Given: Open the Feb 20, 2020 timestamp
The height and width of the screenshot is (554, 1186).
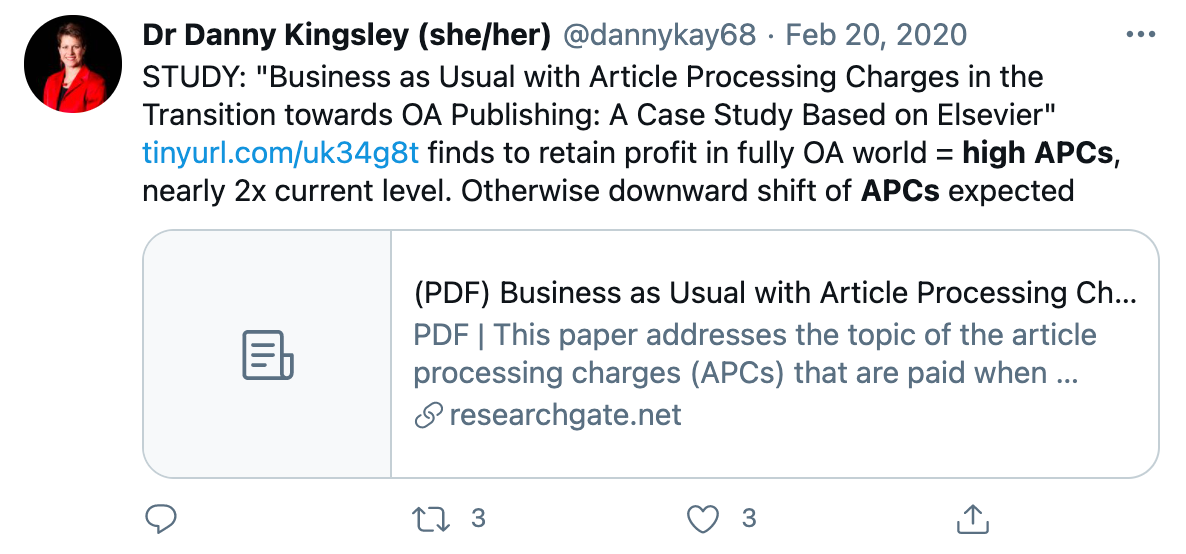Looking at the screenshot, I should pos(876,35).
